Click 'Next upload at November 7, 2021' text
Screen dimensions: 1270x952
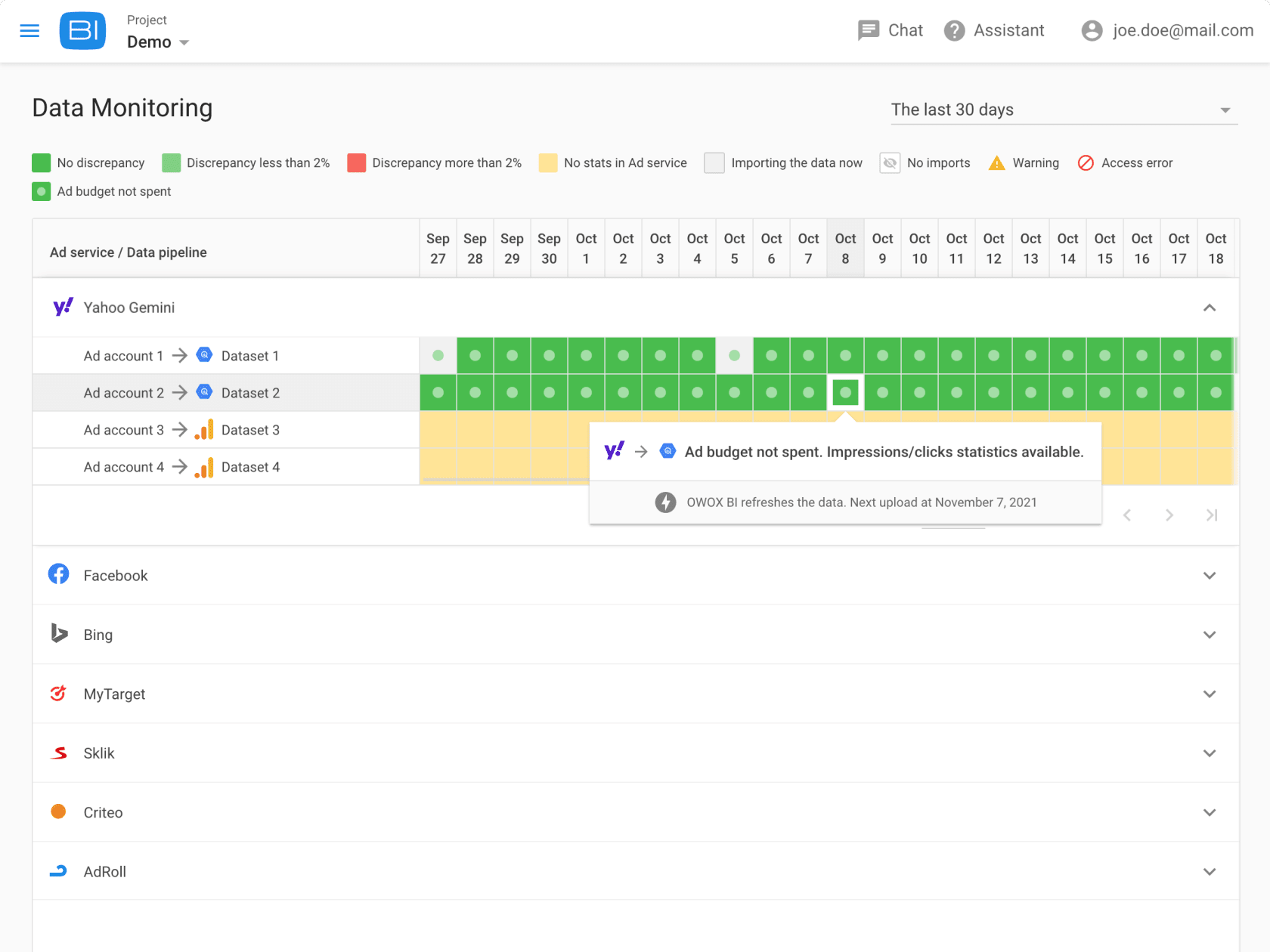tap(943, 502)
